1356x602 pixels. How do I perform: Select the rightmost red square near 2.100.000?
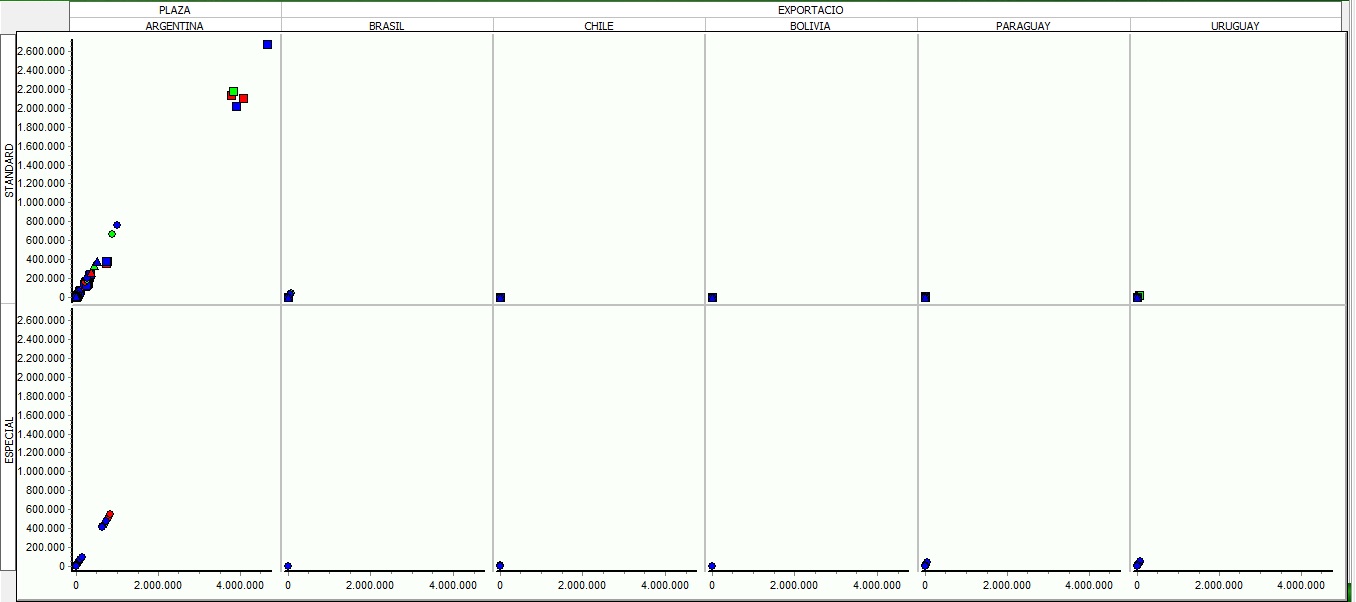pos(243,98)
